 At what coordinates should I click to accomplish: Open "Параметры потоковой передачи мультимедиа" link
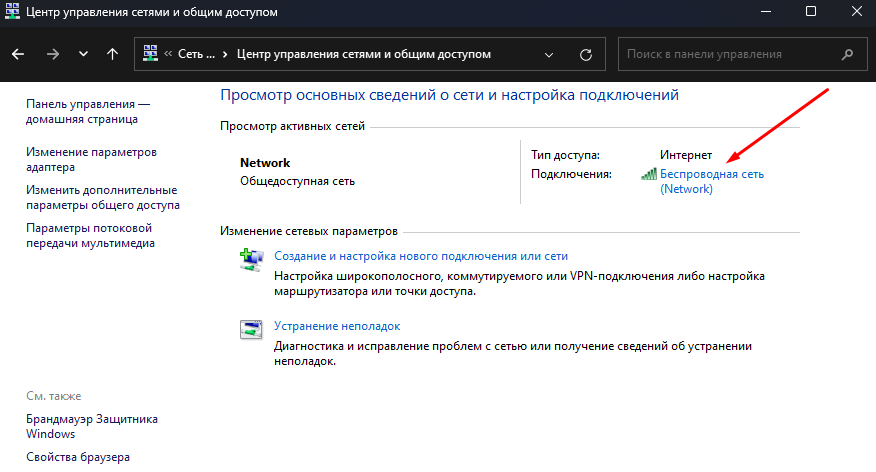(91, 235)
